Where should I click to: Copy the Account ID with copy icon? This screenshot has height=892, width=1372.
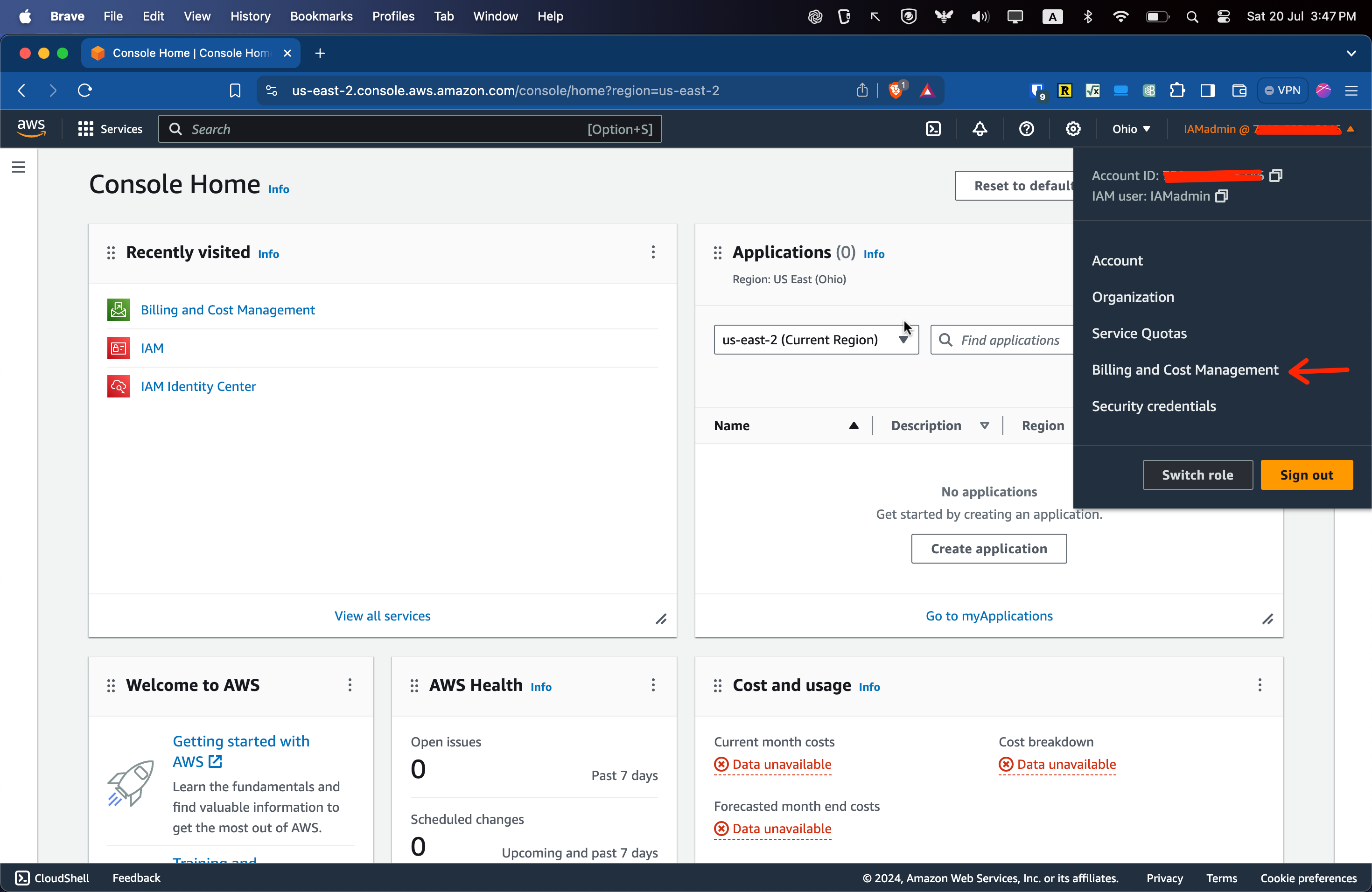[1276, 175]
